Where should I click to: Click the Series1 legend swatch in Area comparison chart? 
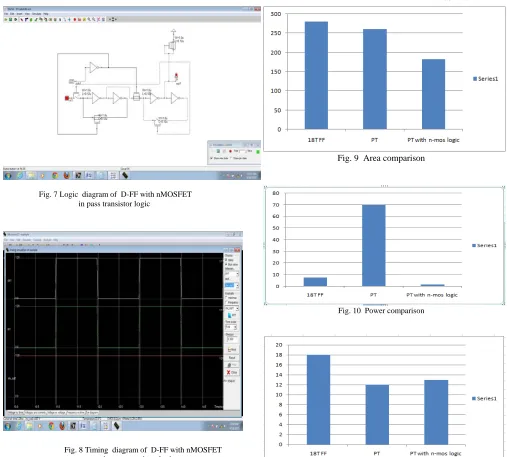point(475,79)
